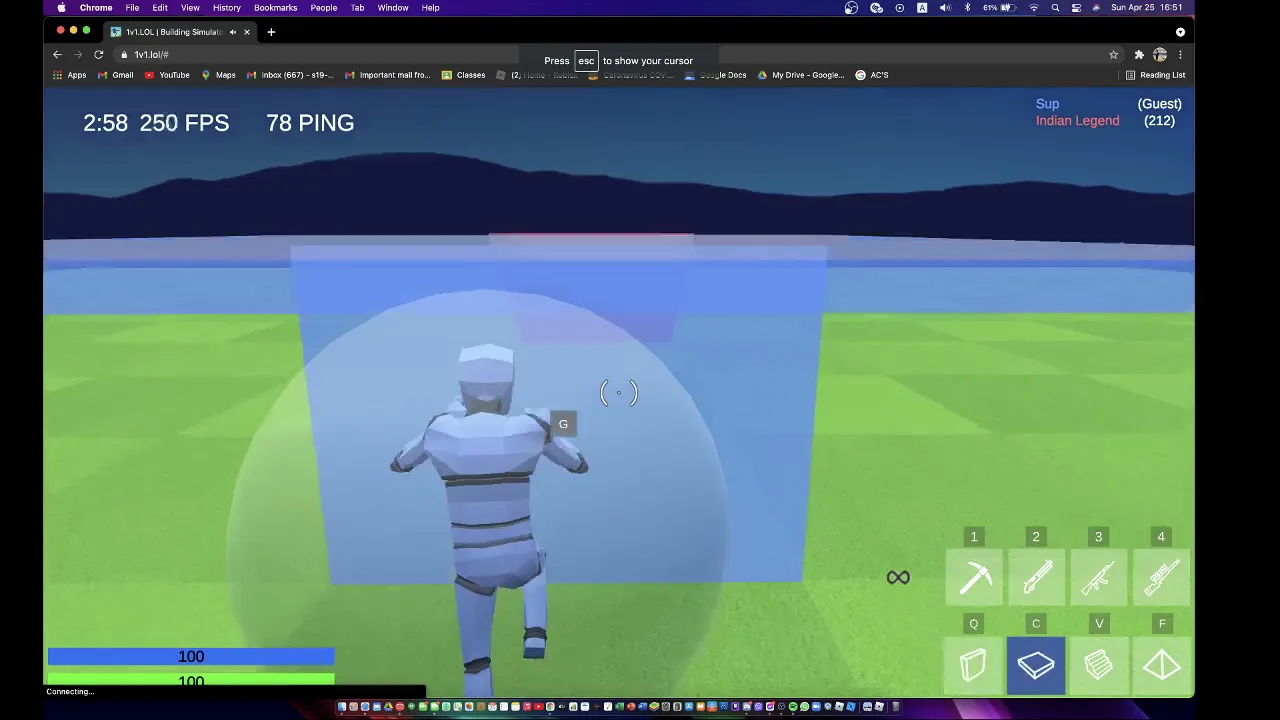The image size is (1280, 720).
Task: Click the 61% battery status indicator
Action: [1001, 8]
